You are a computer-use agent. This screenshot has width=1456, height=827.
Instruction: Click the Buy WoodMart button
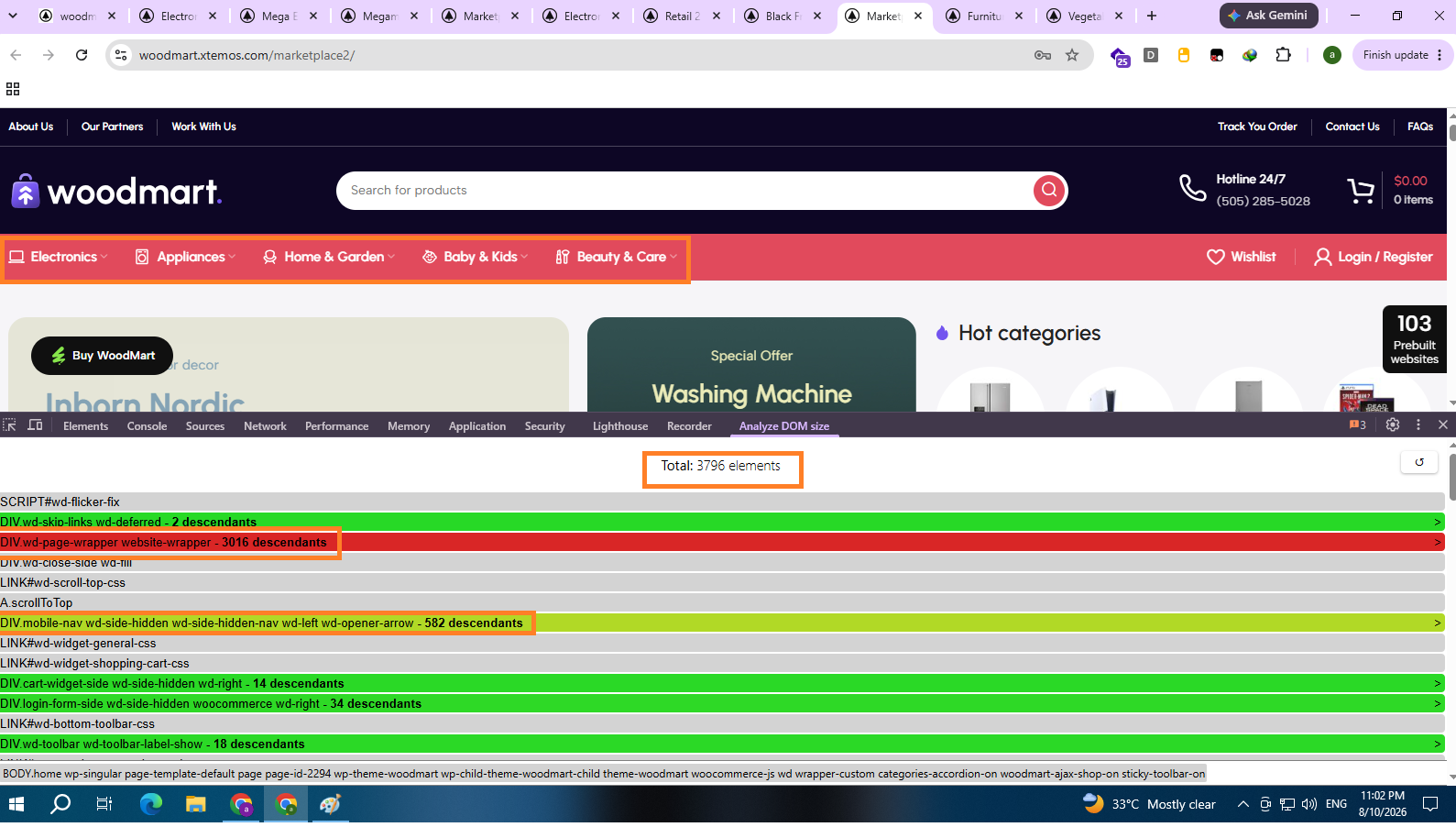point(102,356)
